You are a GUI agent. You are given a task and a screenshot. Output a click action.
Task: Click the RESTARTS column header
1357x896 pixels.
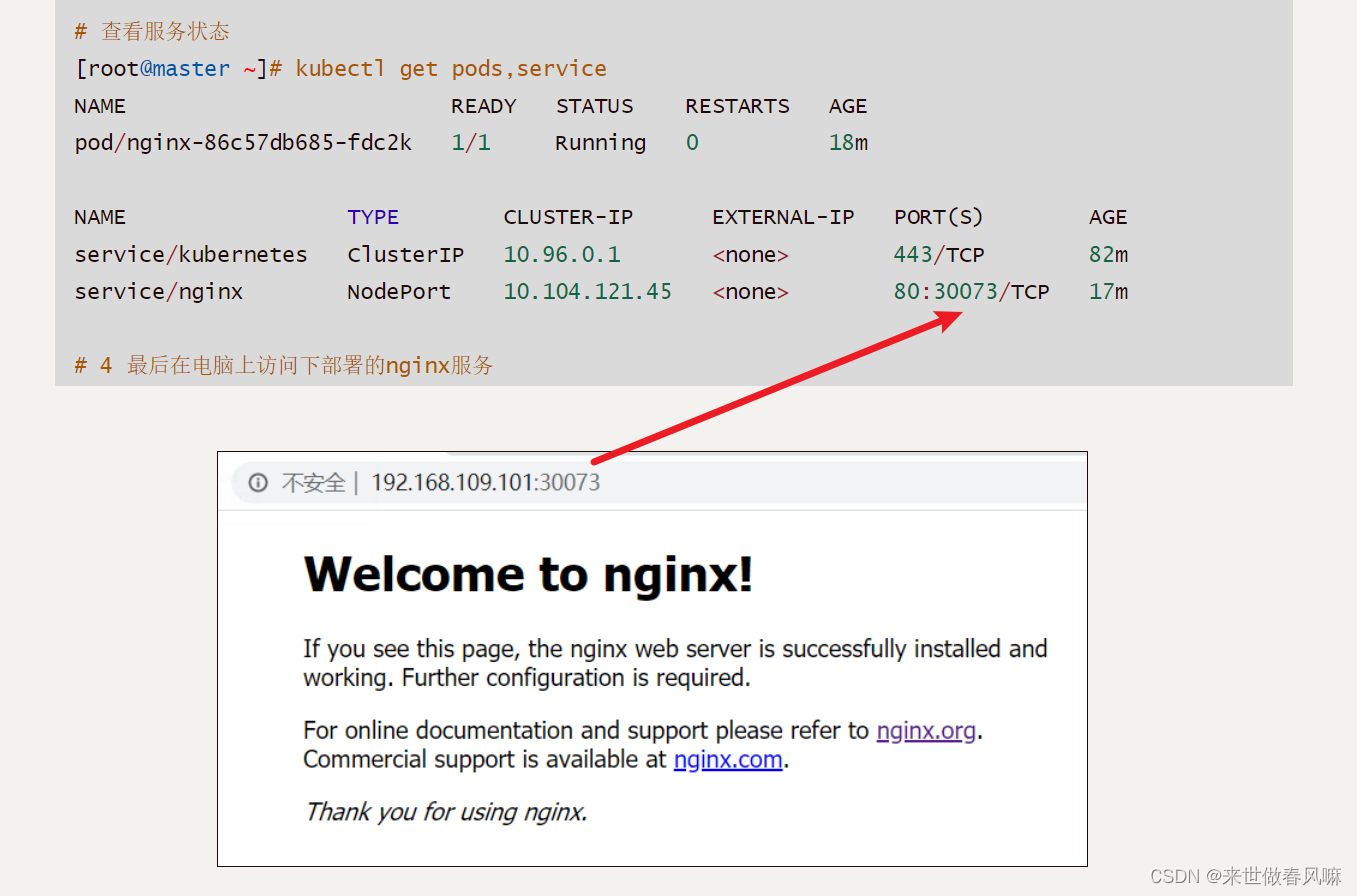point(737,105)
